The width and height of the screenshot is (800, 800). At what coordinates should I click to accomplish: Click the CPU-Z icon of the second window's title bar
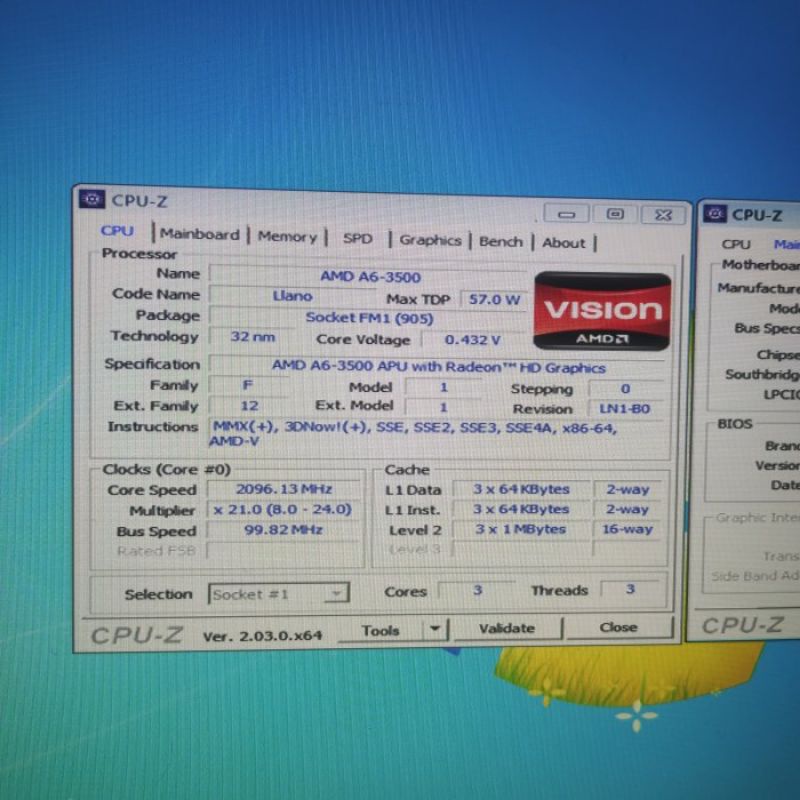point(715,213)
